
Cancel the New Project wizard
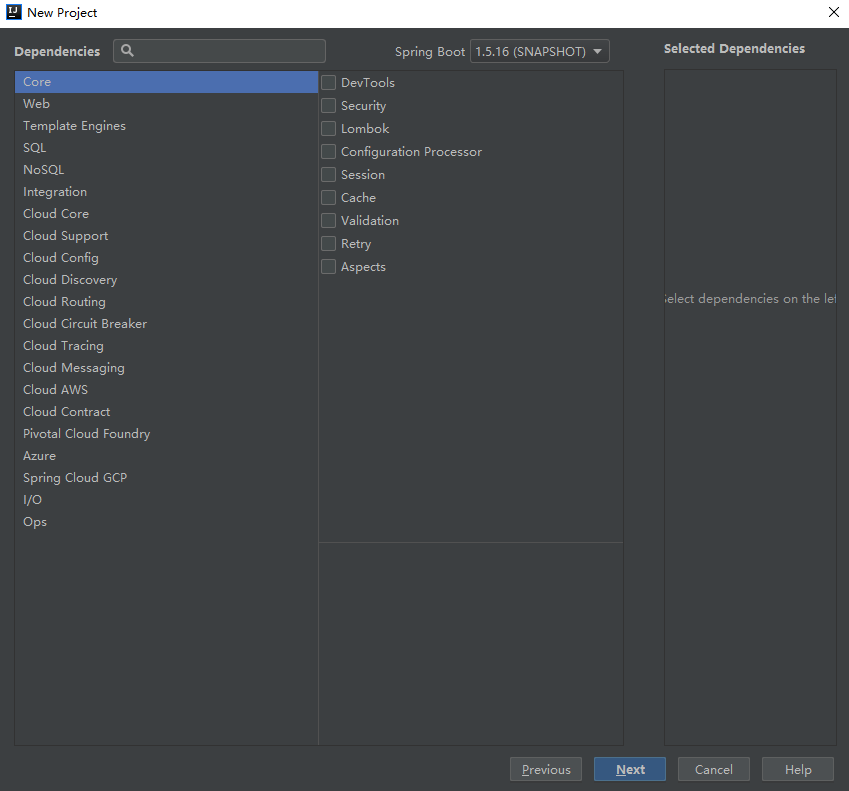[x=714, y=769]
